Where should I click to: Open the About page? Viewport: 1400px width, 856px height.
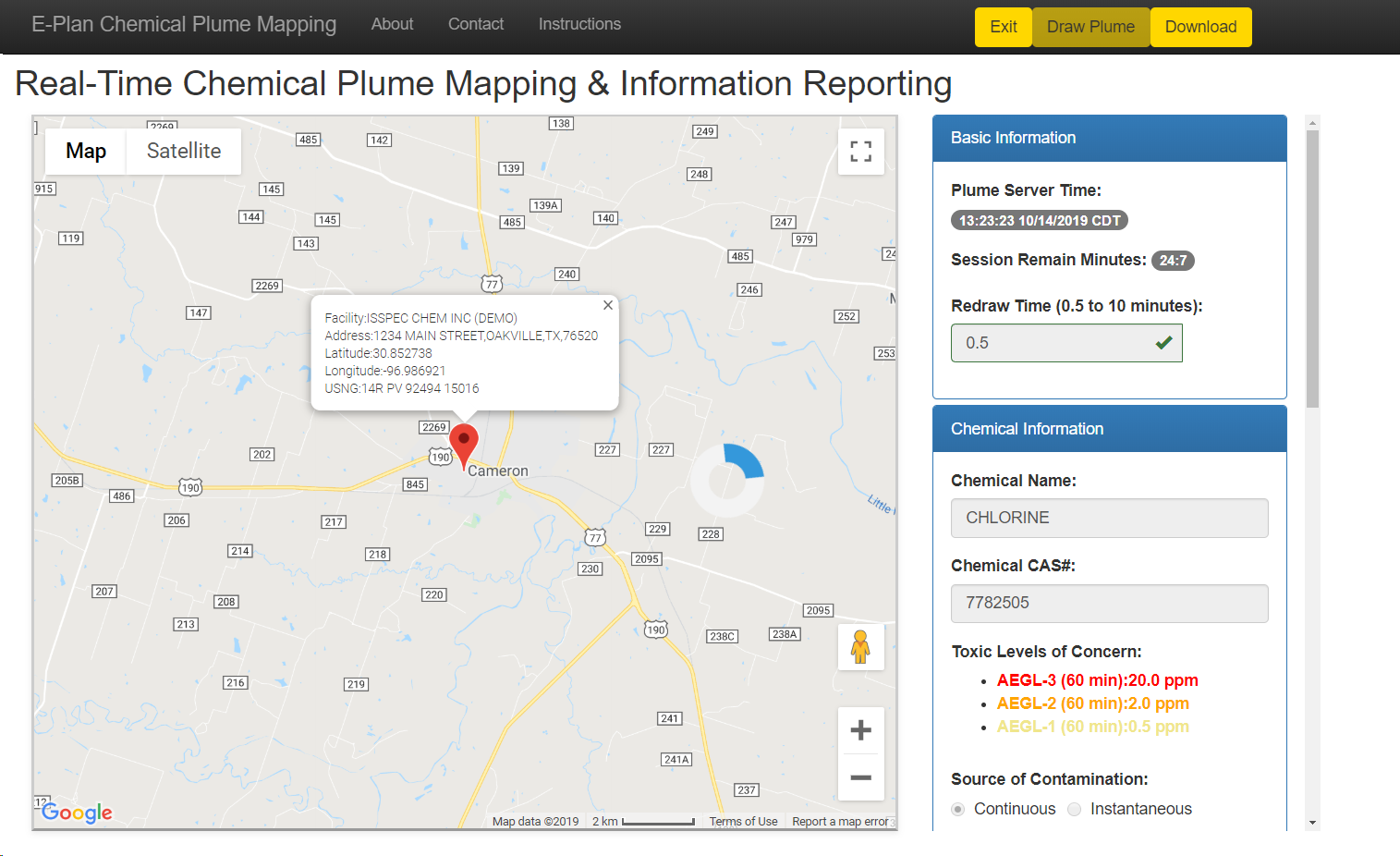(x=392, y=24)
